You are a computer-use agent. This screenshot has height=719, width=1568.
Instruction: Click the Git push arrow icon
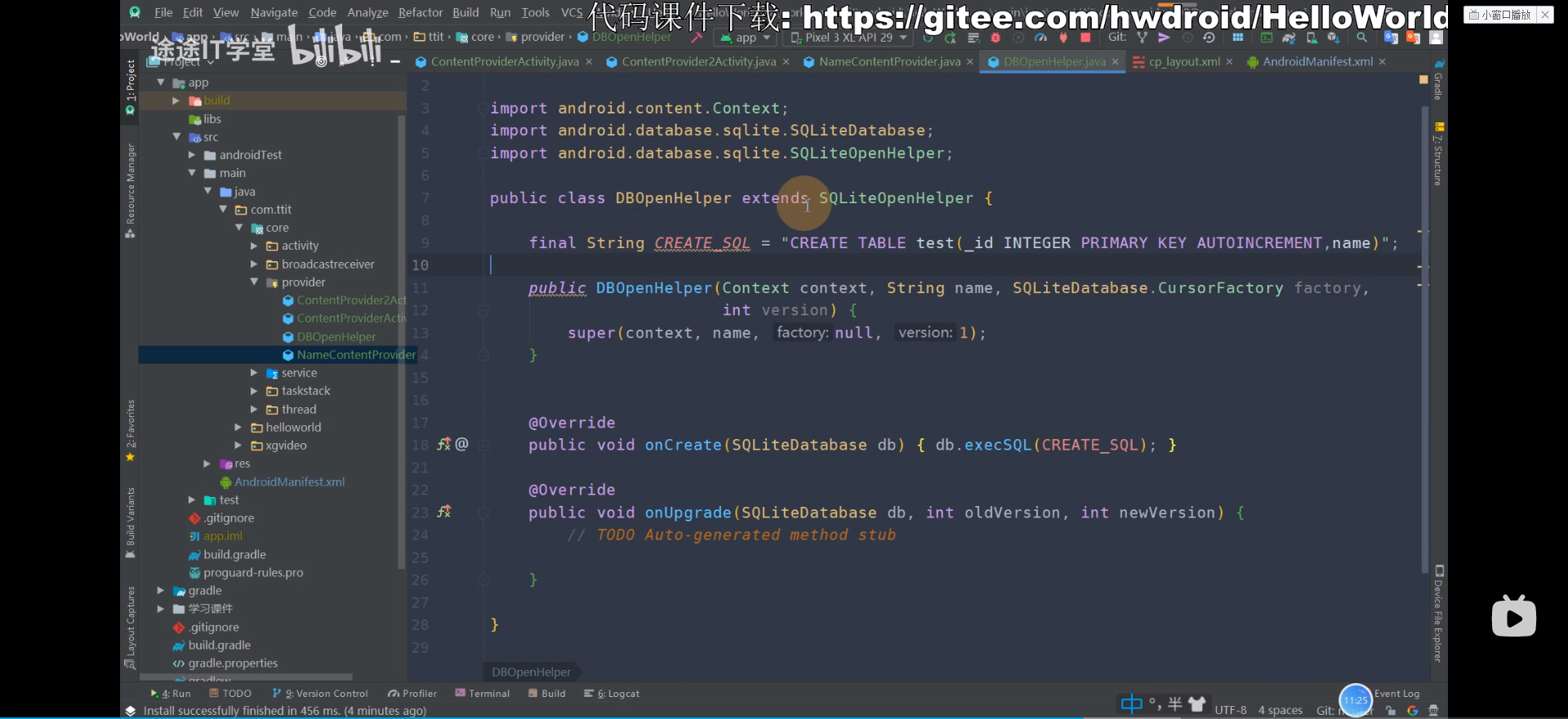click(1165, 38)
